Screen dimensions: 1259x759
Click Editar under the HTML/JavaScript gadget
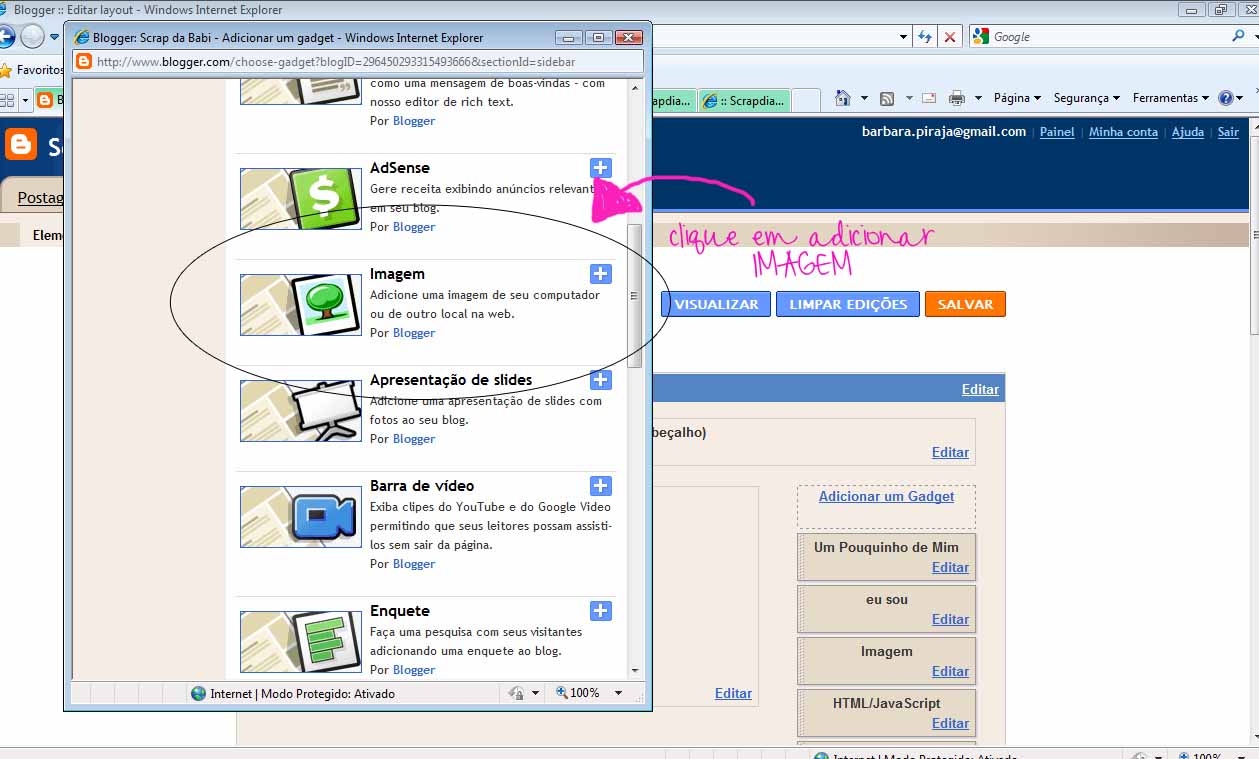950,723
